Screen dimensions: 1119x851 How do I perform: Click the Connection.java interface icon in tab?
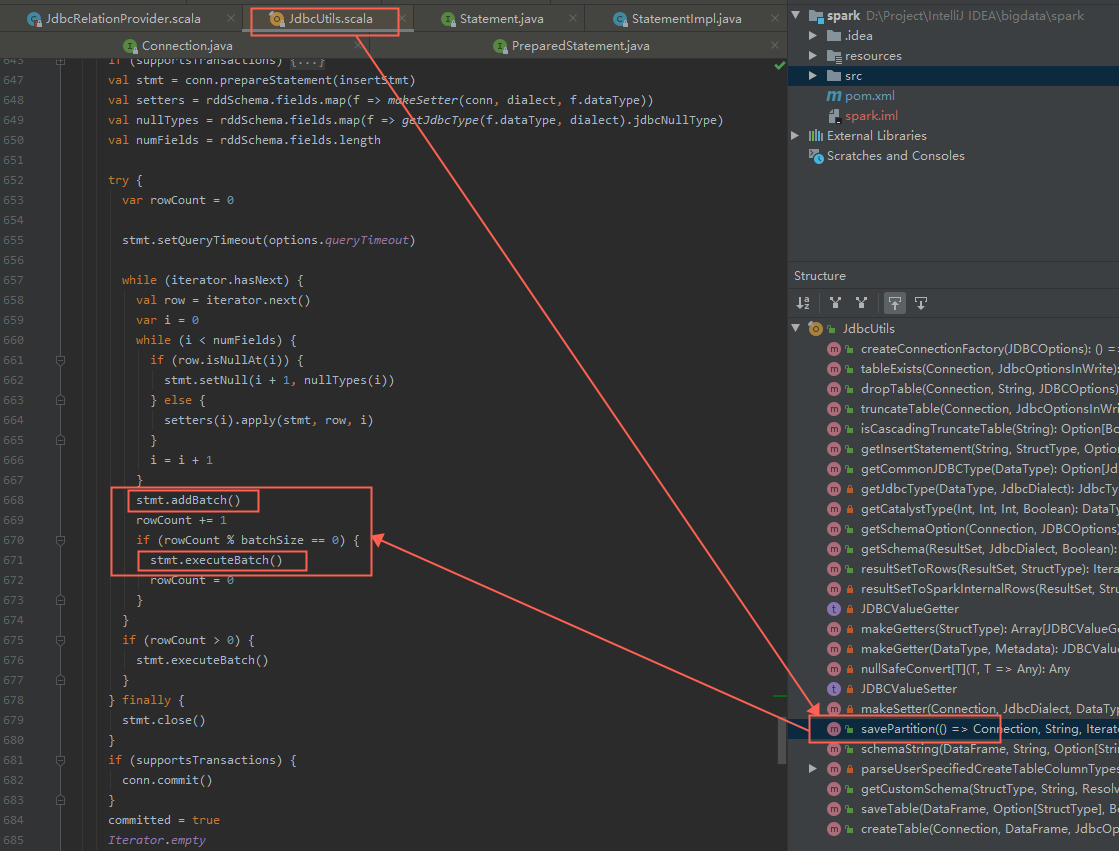point(130,46)
